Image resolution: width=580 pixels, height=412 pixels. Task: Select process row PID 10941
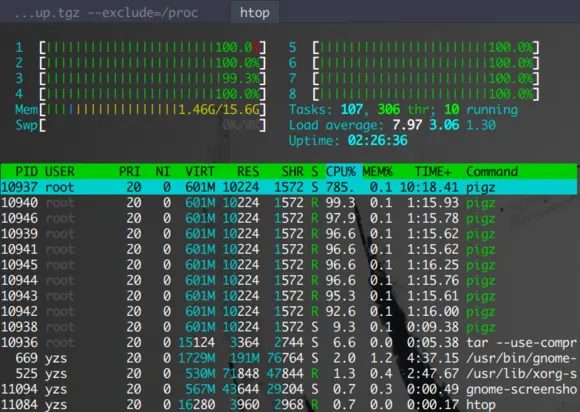click(x=289, y=249)
